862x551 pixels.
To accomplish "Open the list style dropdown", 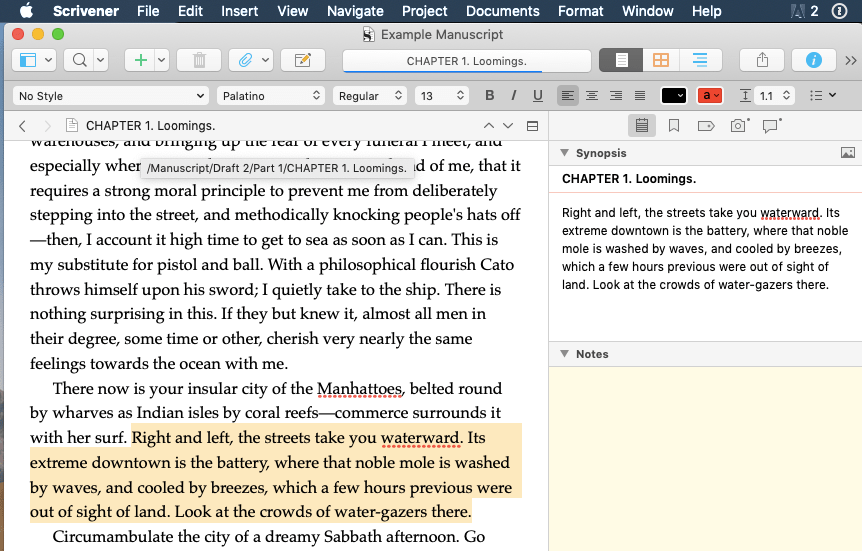I will tap(823, 96).
